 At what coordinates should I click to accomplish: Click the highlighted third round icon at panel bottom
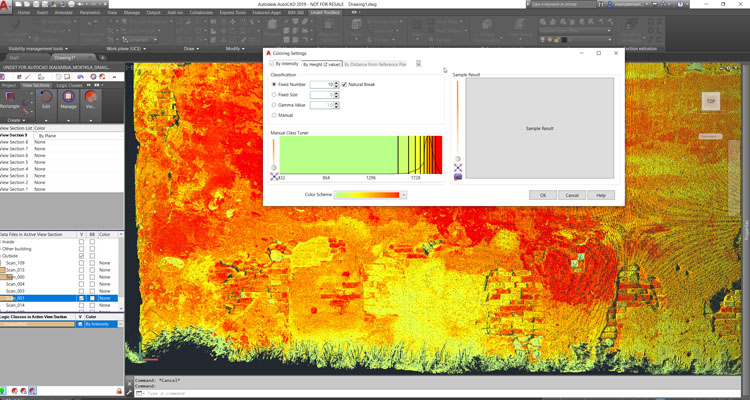coord(32,391)
